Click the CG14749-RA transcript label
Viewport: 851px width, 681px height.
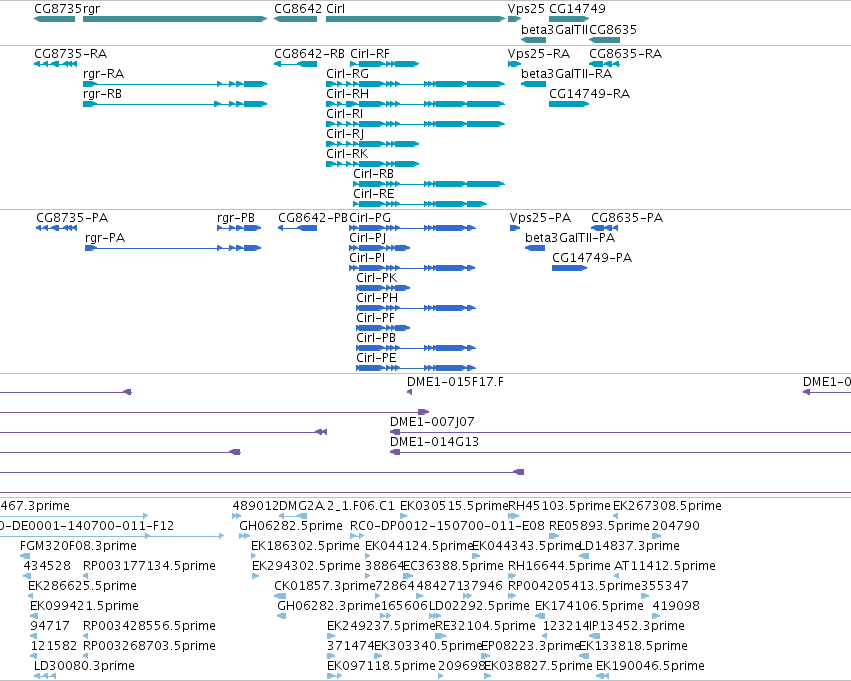coord(589,94)
